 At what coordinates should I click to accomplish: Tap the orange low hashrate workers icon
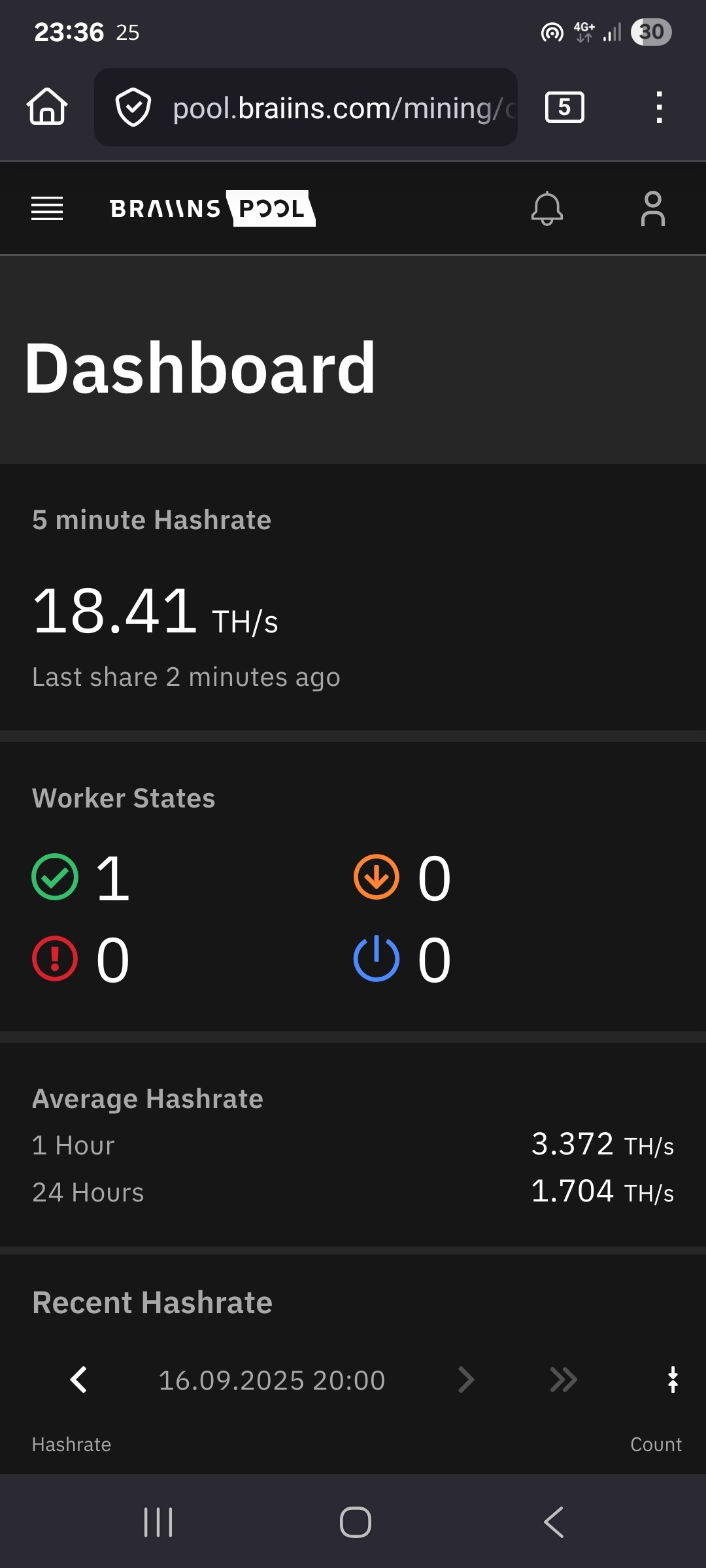(x=377, y=877)
